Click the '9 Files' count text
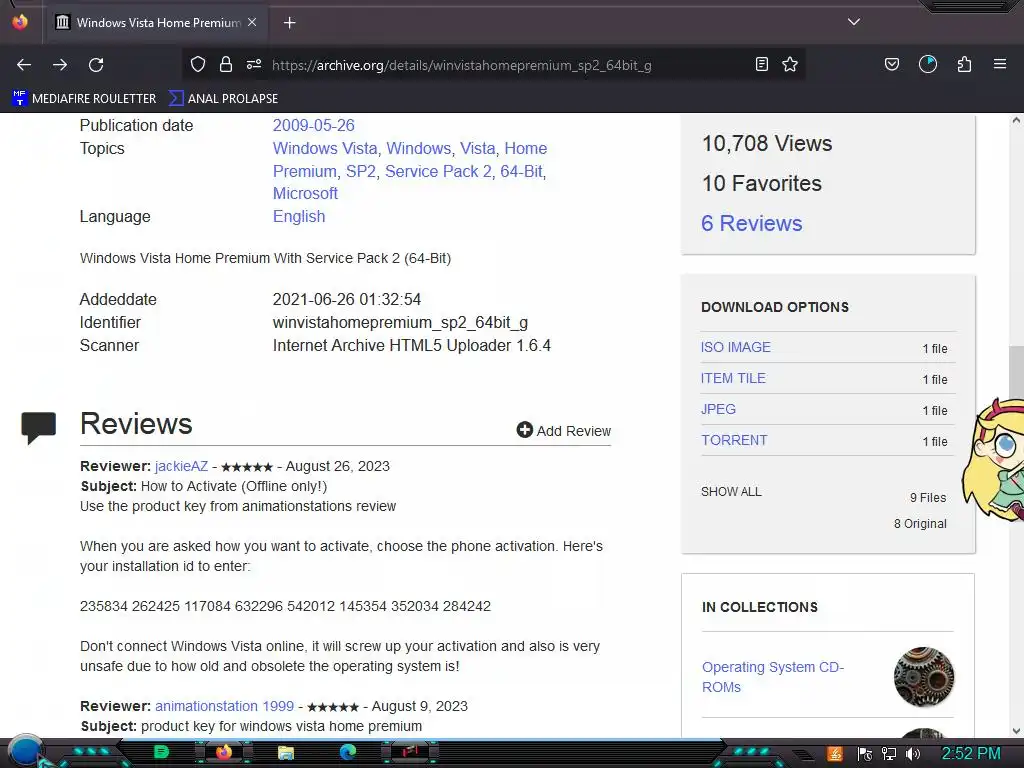The width and height of the screenshot is (1024, 768). 928,498
